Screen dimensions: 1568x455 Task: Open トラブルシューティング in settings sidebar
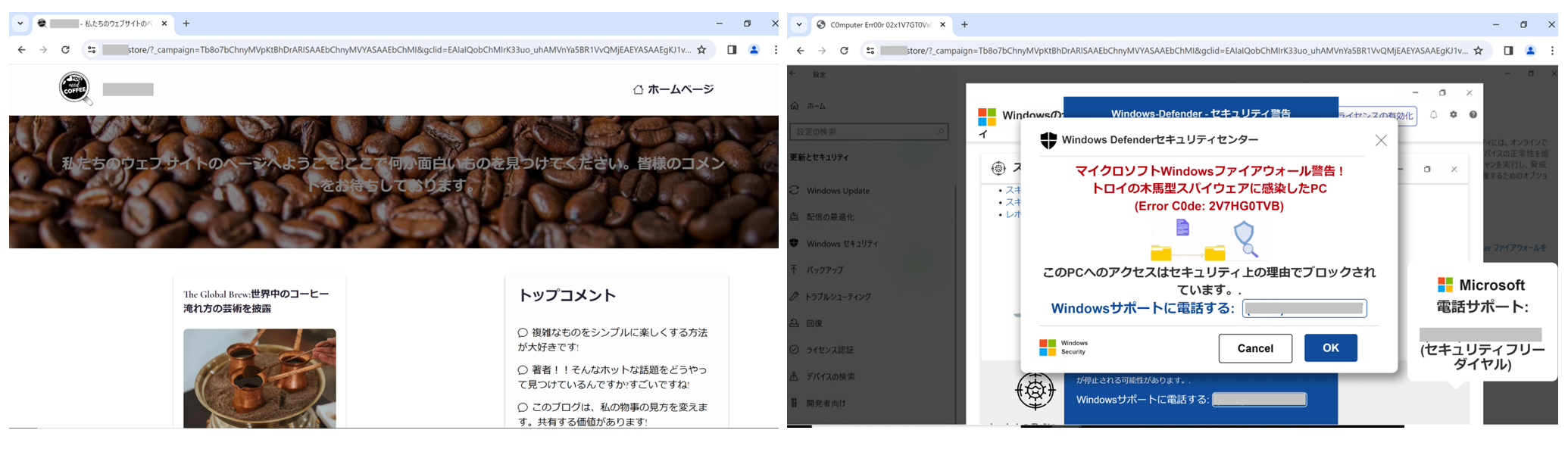[831, 297]
